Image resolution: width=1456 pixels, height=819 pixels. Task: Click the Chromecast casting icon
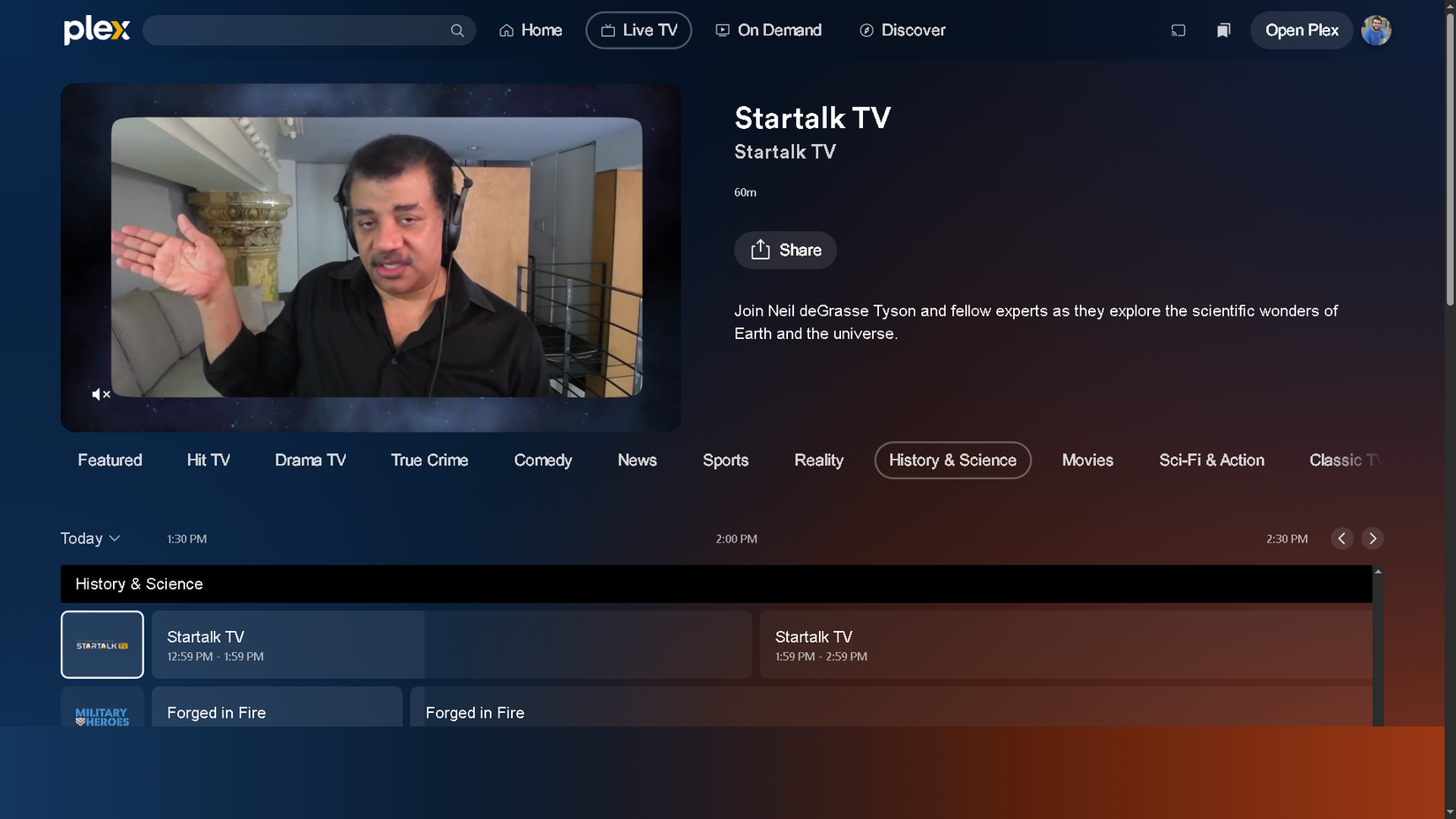pyautogui.click(x=1178, y=30)
